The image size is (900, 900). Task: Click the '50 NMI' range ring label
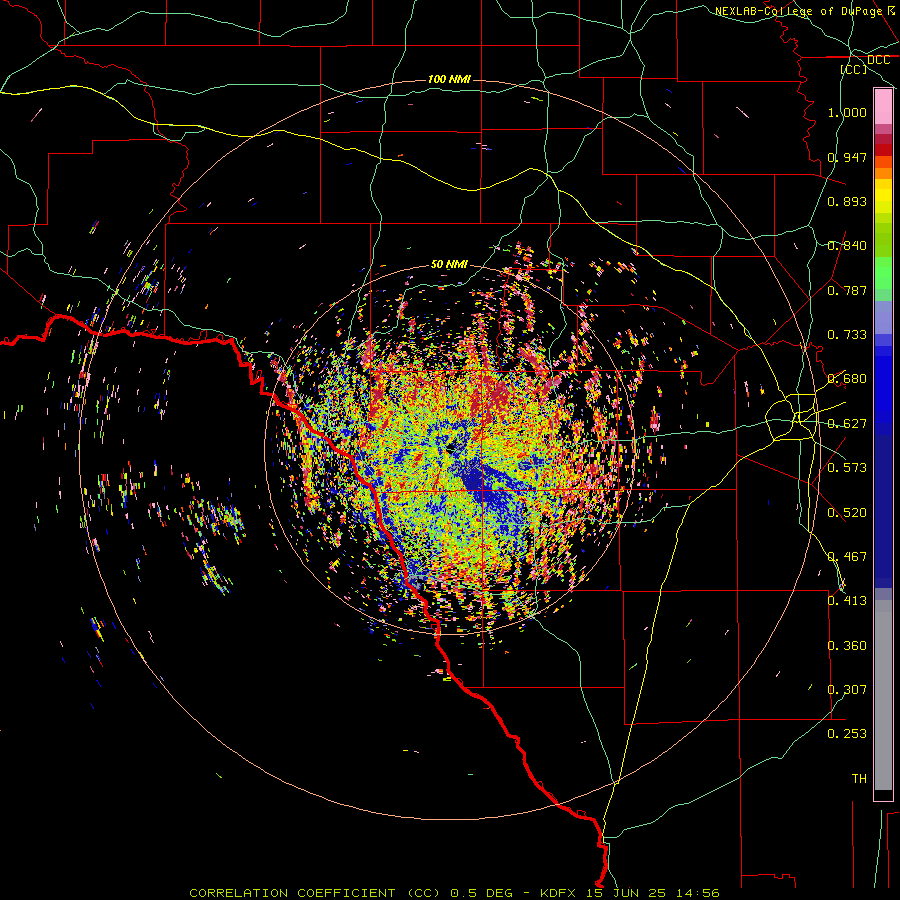(449, 264)
